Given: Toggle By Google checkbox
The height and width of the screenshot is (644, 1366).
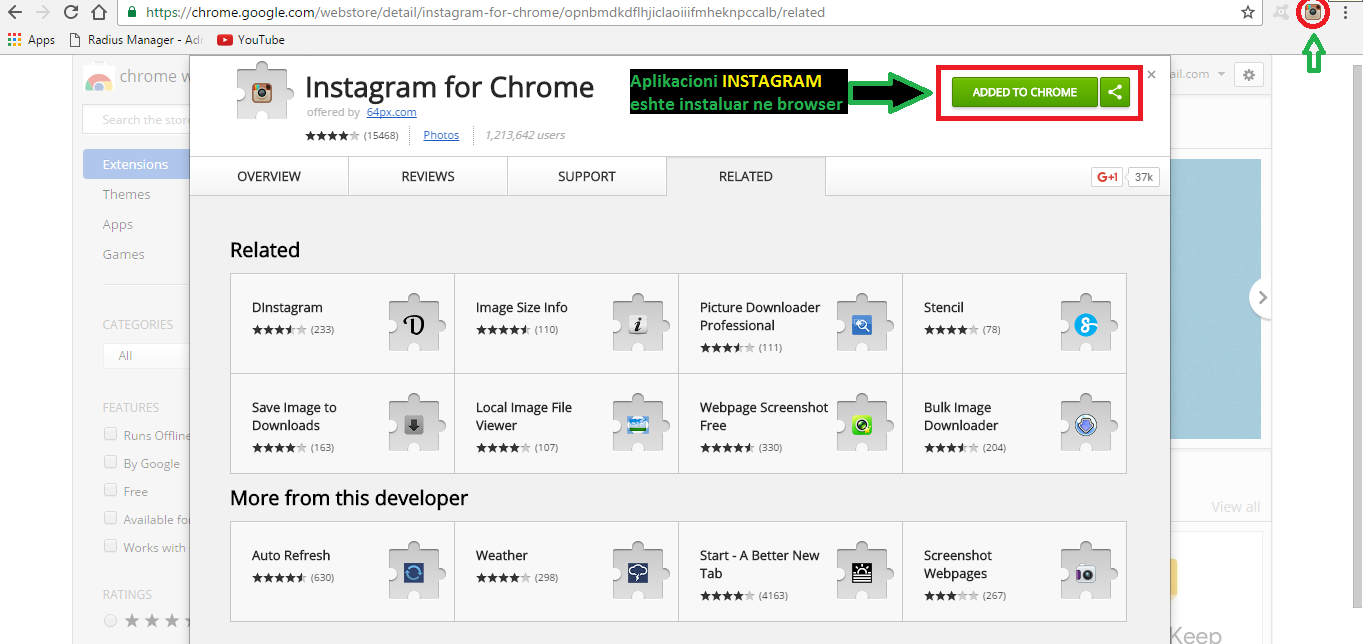Looking at the screenshot, I should 111,462.
